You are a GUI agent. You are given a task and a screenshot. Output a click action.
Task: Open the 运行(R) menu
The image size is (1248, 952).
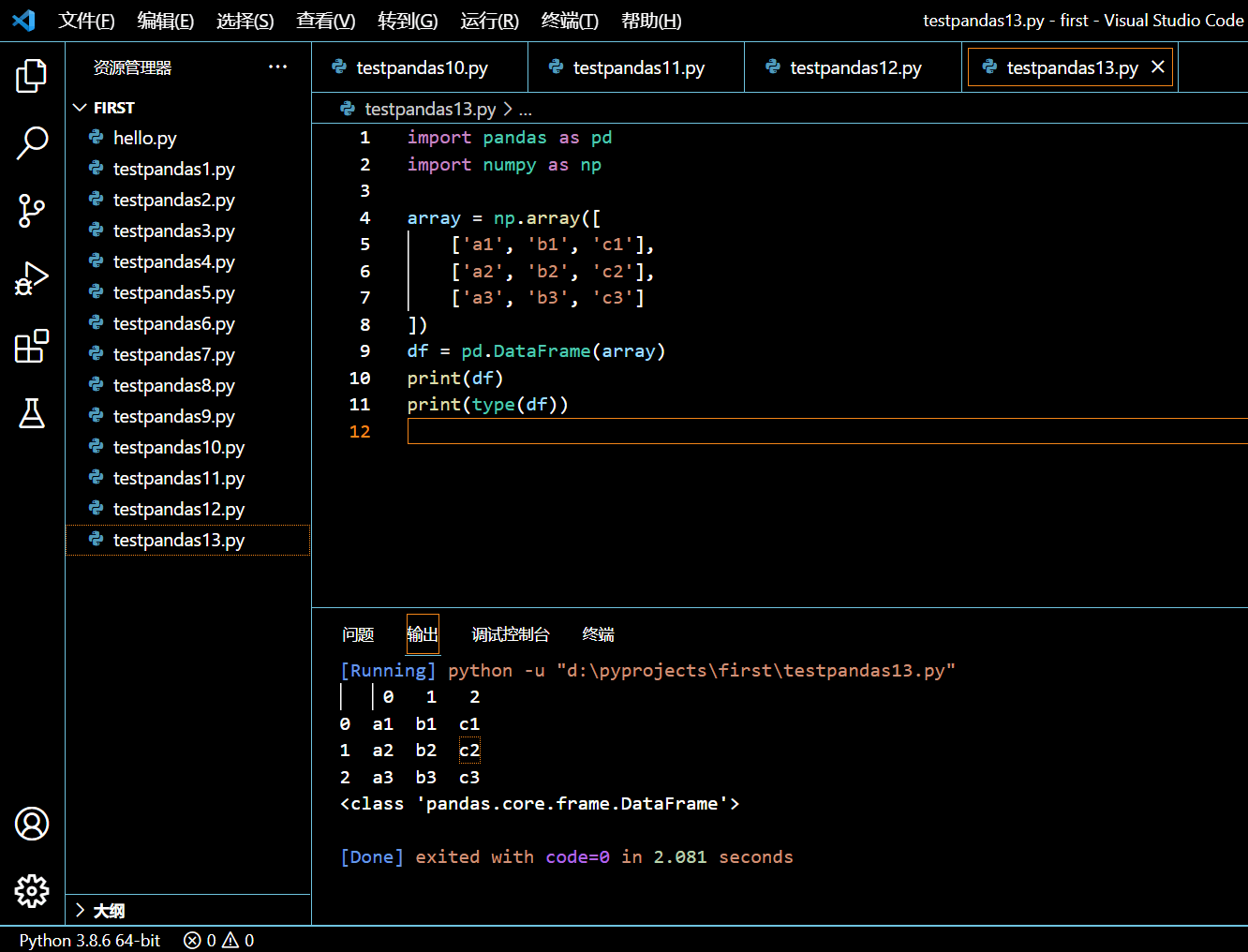pyautogui.click(x=490, y=21)
